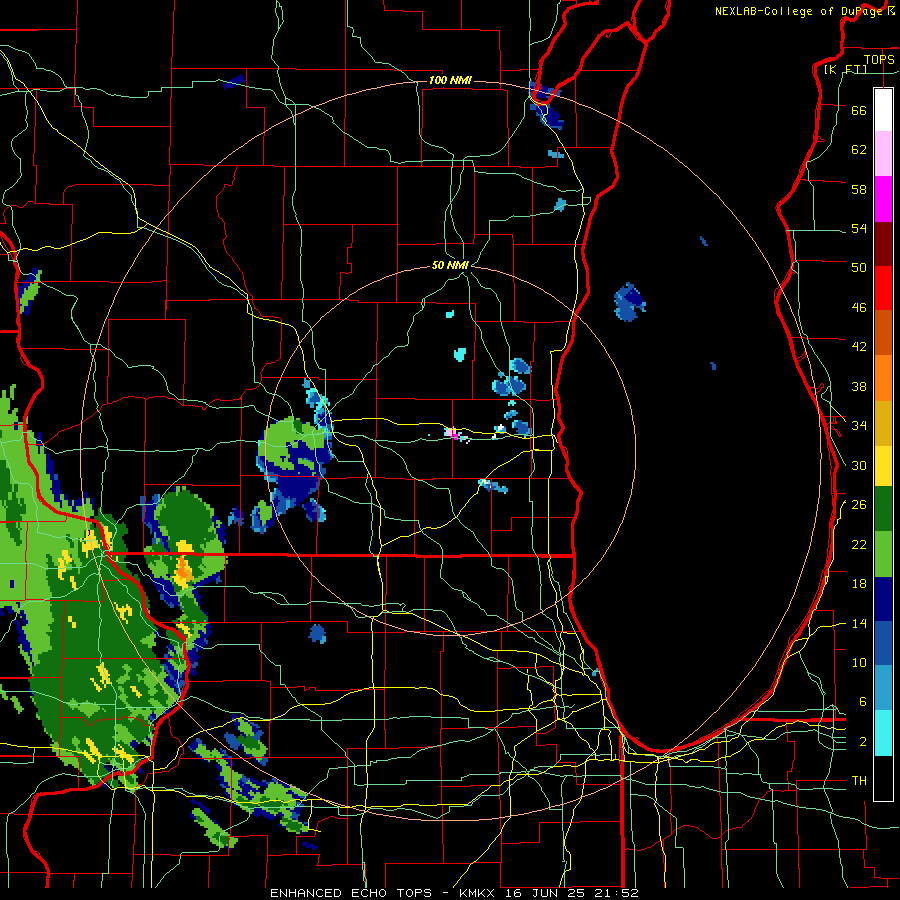Click the legend value "42"

pos(859,347)
